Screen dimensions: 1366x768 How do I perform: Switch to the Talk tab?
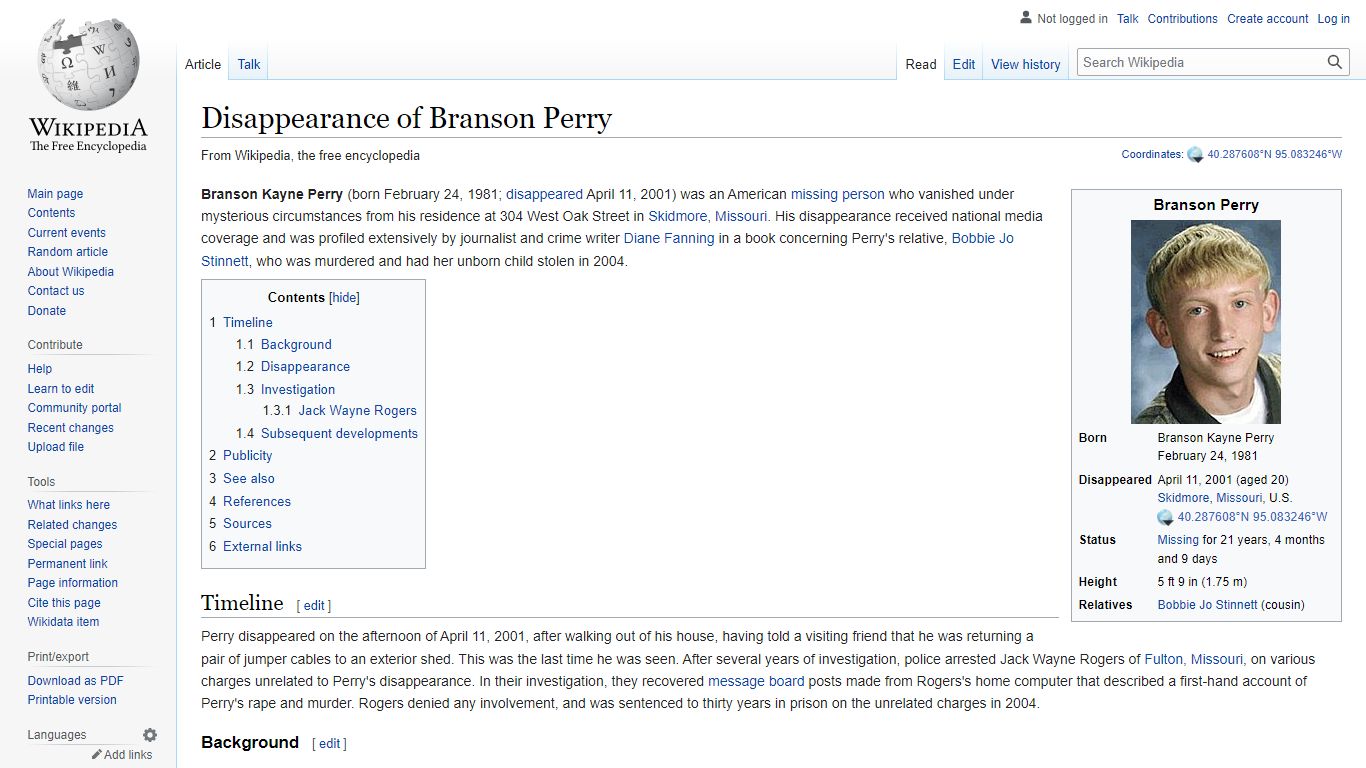click(x=249, y=64)
